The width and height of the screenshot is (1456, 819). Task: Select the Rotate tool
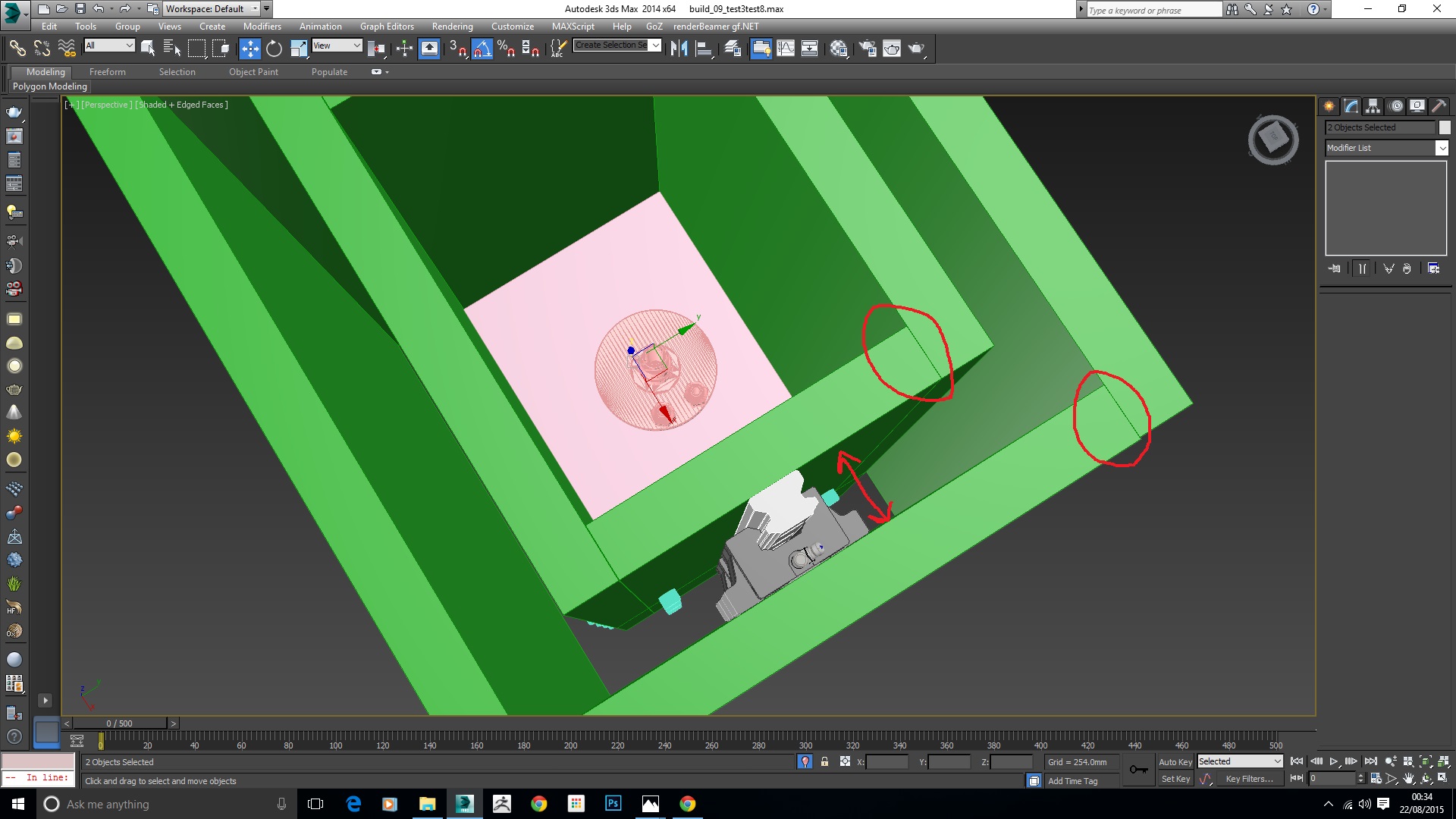(x=274, y=49)
